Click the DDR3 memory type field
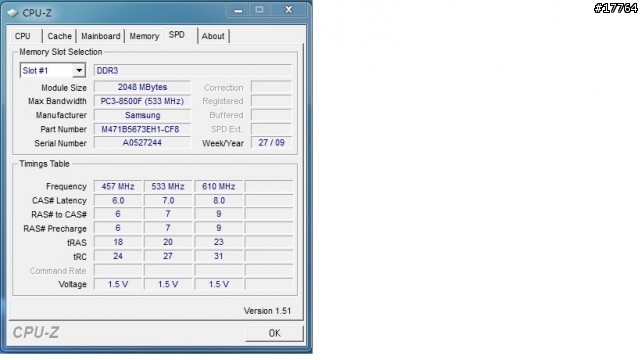 (x=193, y=71)
